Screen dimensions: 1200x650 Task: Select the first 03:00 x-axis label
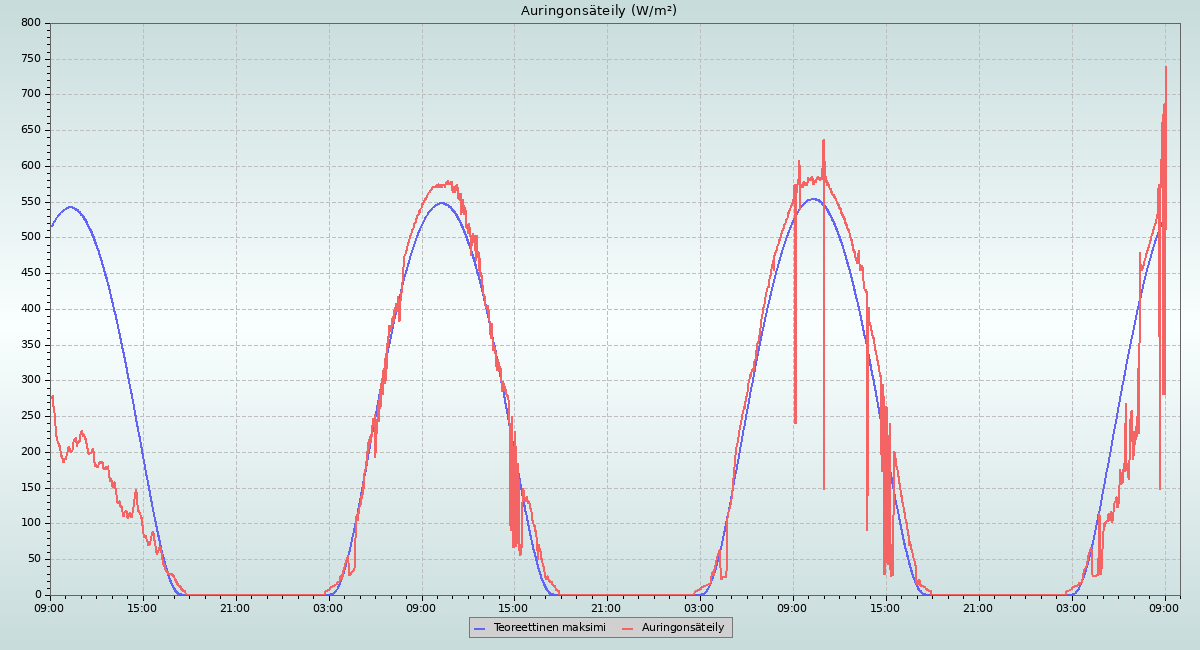tap(329, 607)
